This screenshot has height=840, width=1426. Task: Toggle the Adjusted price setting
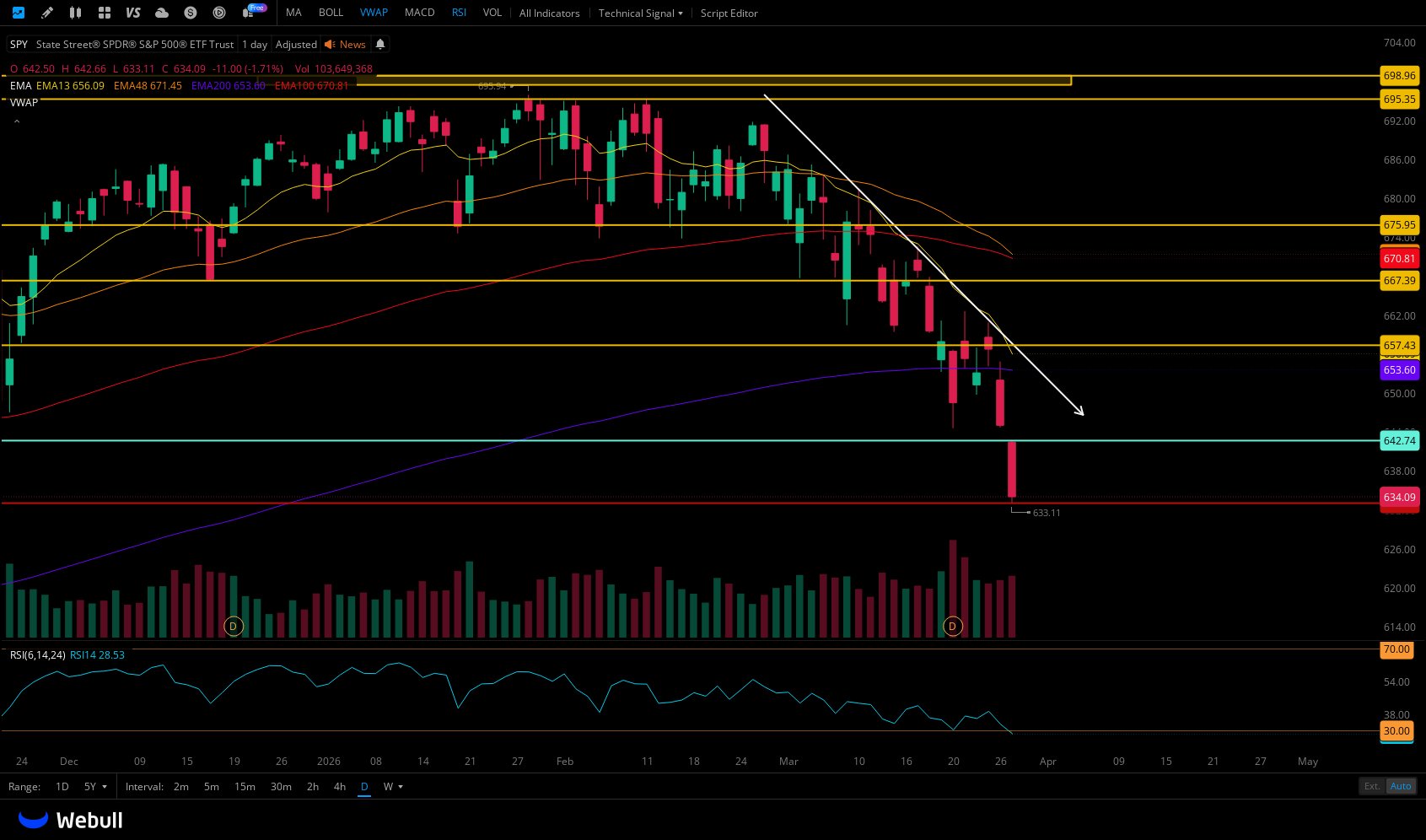coord(296,44)
